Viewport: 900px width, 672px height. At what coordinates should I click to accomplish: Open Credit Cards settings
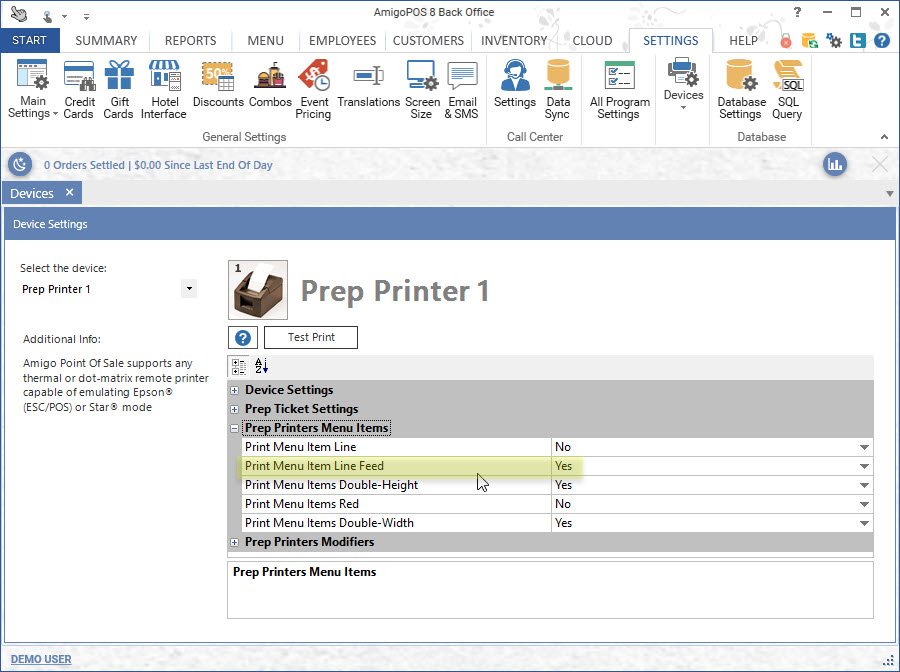(x=79, y=89)
